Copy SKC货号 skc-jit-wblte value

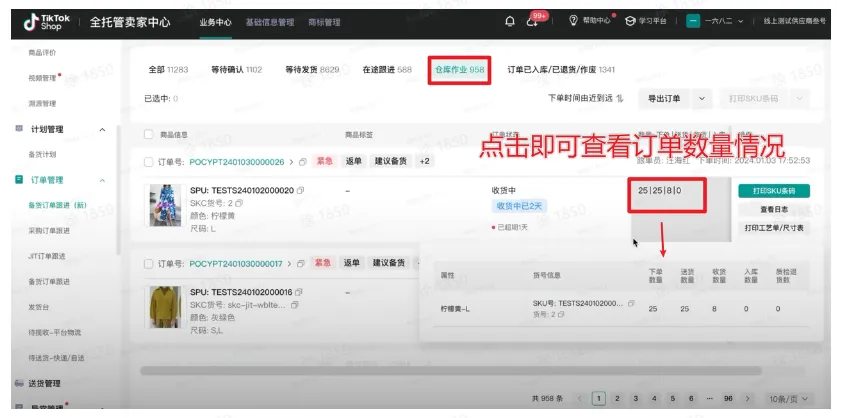pos(294,305)
